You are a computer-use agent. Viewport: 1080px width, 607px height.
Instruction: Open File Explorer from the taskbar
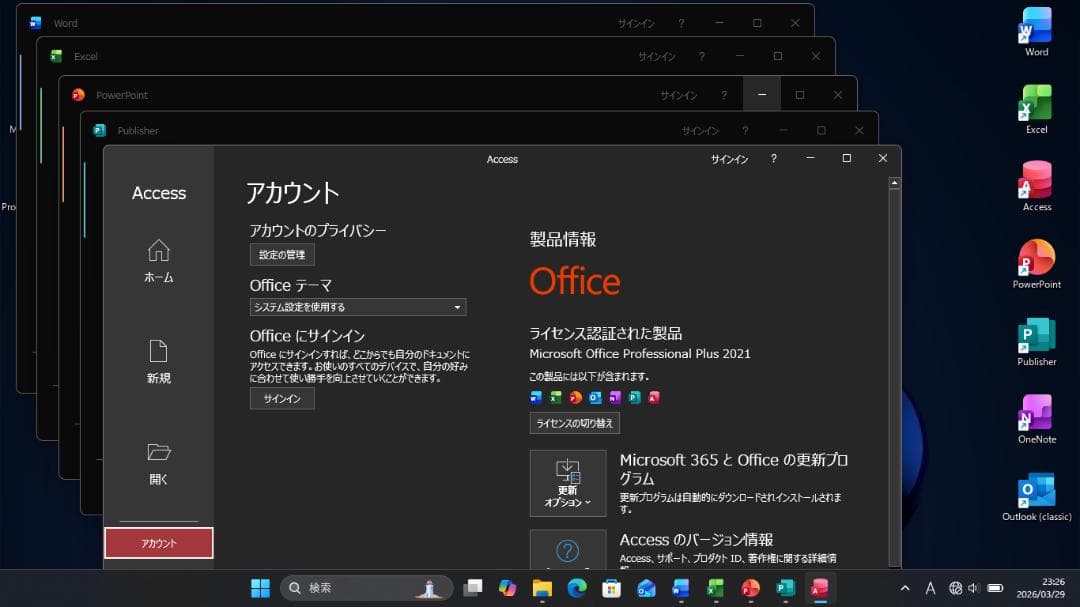[542, 588]
